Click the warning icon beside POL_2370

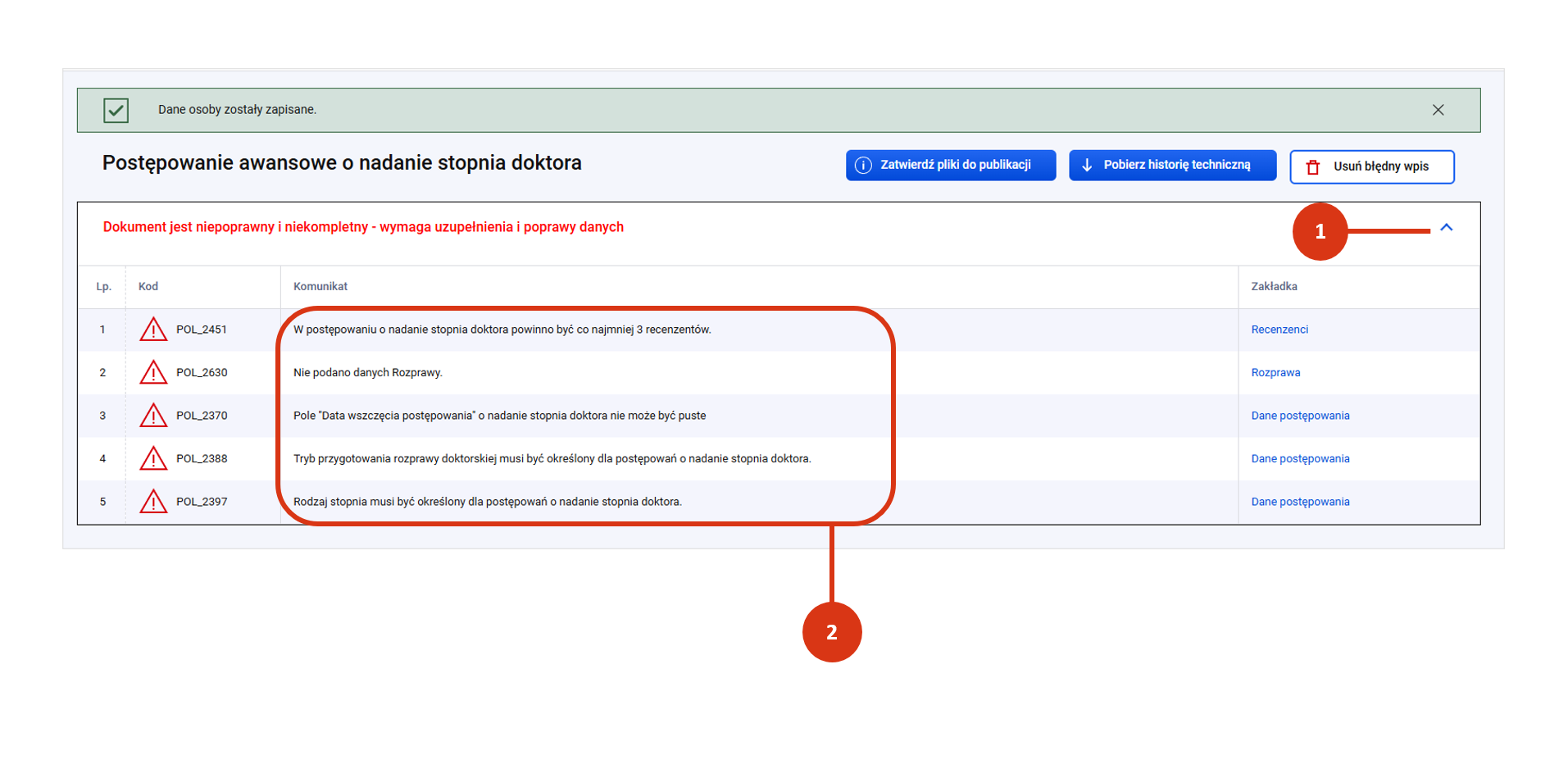click(x=153, y=416)
